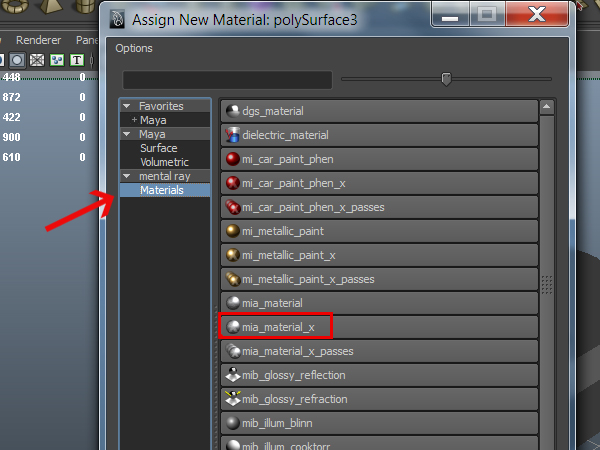Open the Renderer menu in viewport panel
600x450 pixels.
[38, 40]
